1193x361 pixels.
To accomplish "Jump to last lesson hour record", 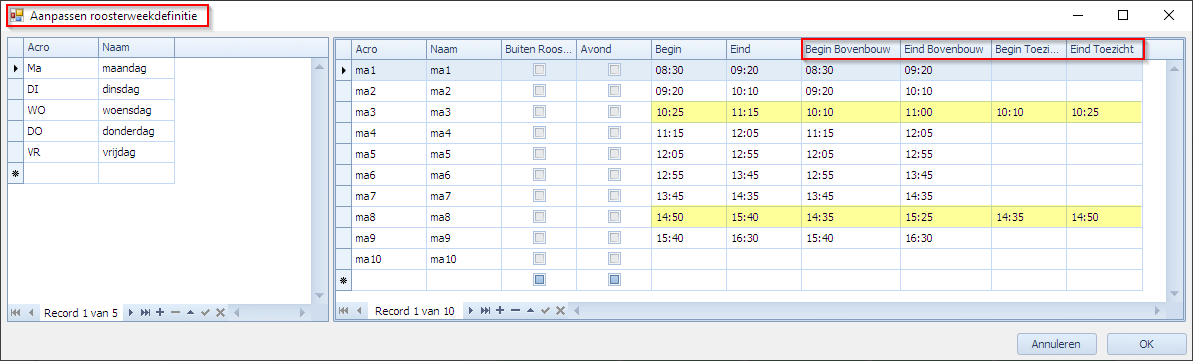I will [x=485, y=311].
